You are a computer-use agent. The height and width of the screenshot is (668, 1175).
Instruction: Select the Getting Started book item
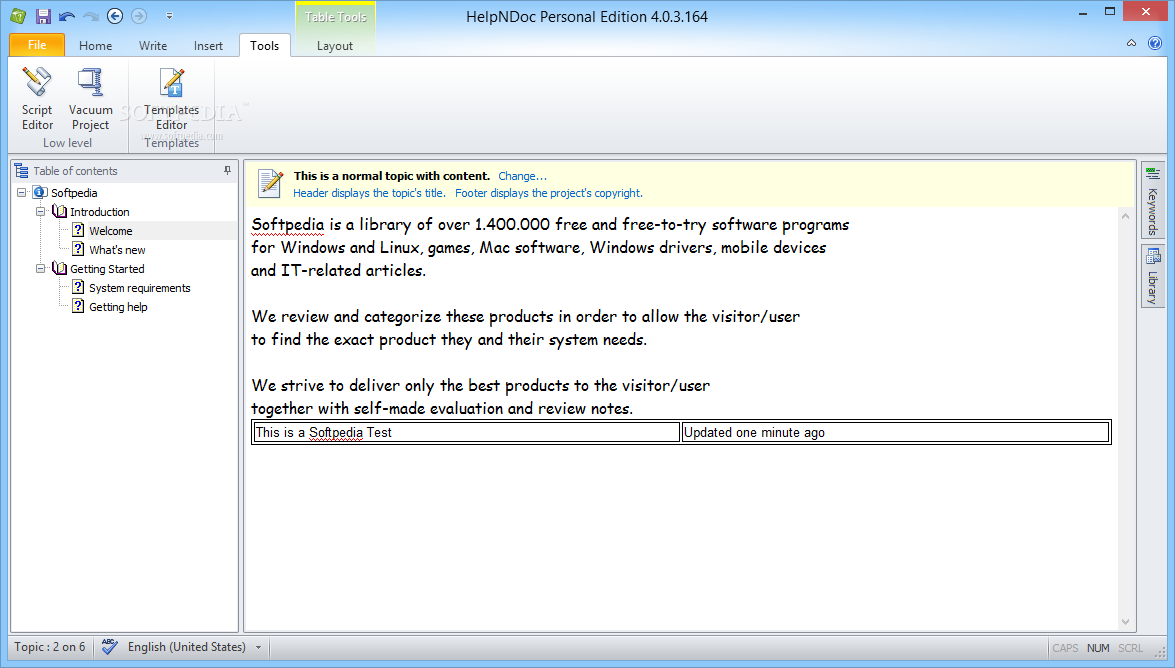[x=107, y=268]
